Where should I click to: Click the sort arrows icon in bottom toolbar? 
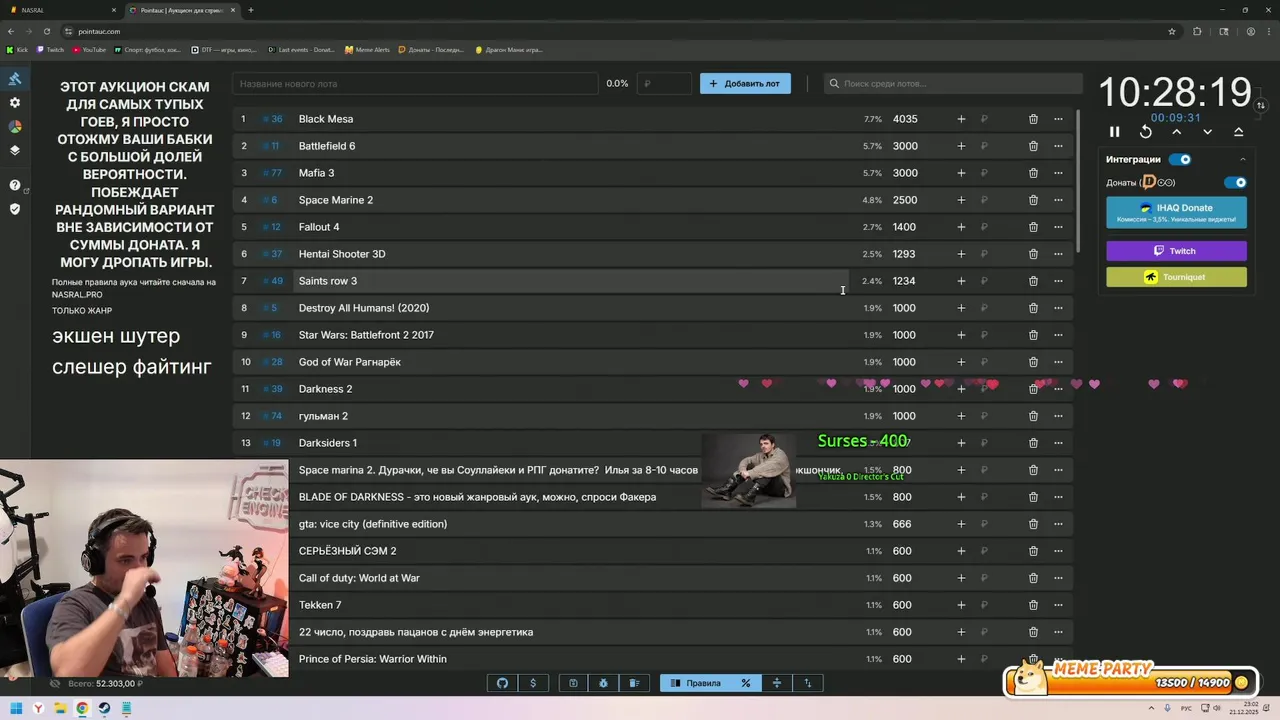coord(808,683)
